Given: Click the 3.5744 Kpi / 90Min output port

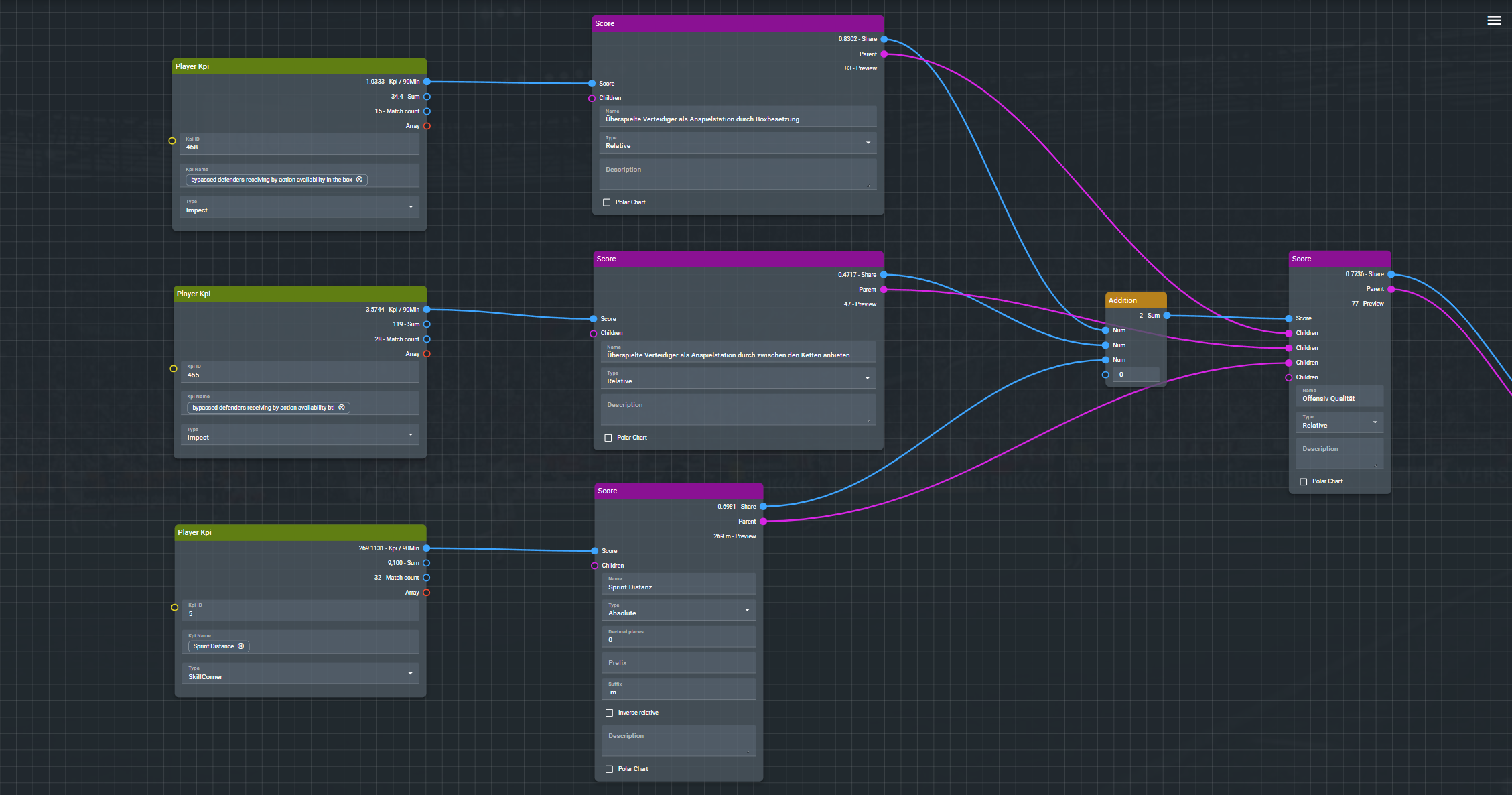Looking at the screenshot, I should (x=427, y=310).
